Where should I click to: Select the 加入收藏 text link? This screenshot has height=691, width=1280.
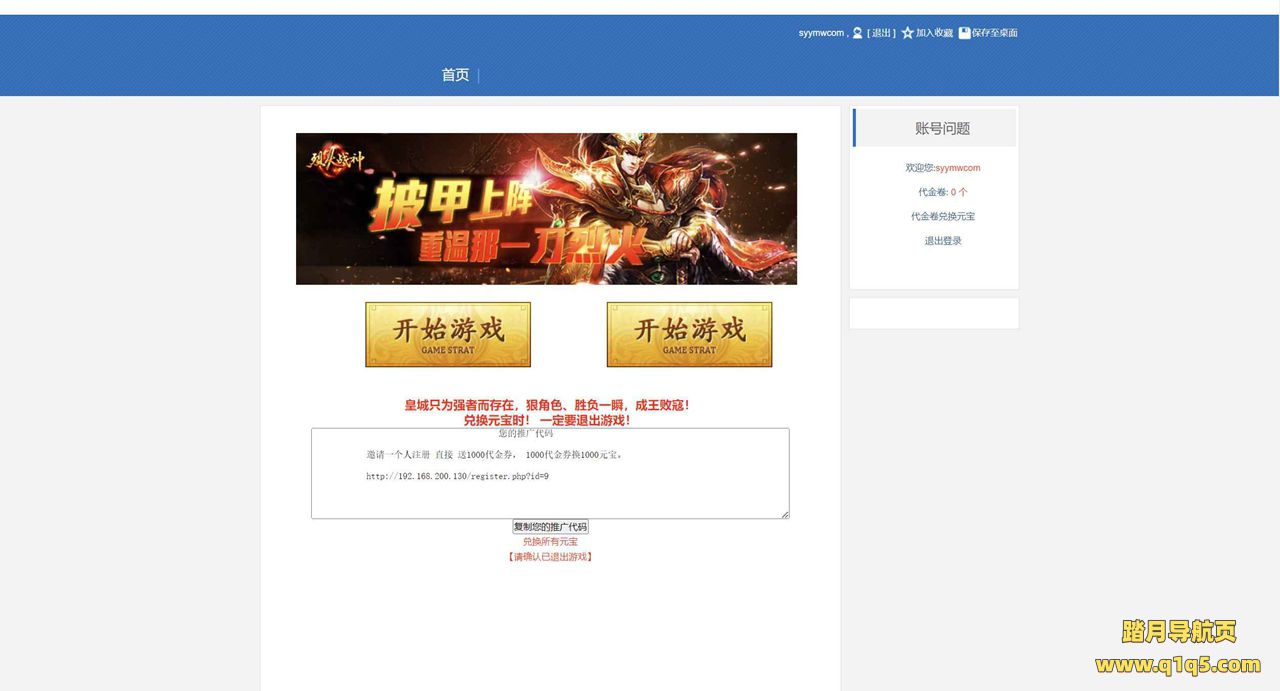click(934, 33)
